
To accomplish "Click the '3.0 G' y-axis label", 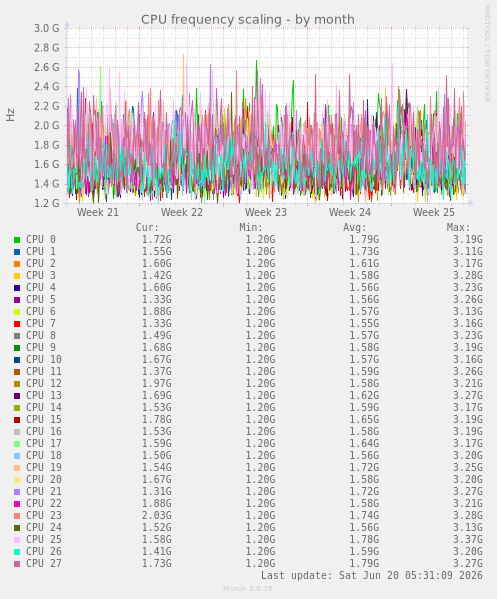I will pos(47,28).
